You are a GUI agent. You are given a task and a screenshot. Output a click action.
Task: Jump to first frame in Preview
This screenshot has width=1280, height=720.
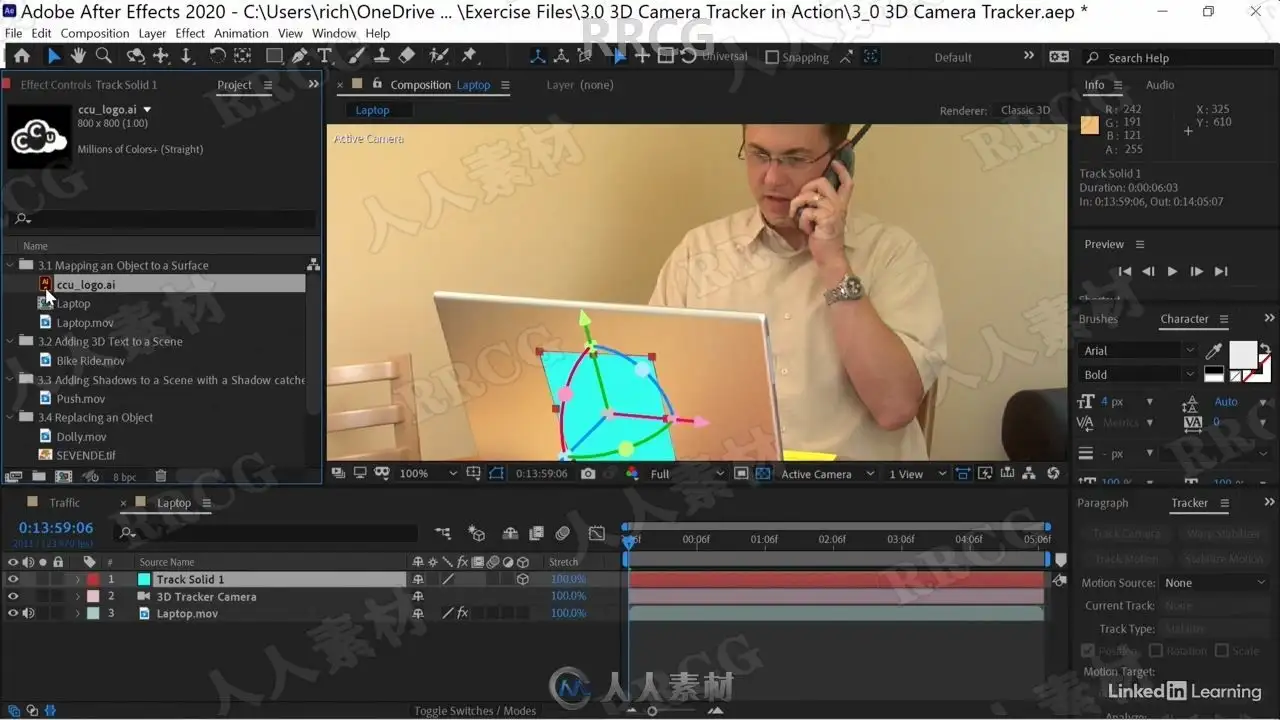1125,271
